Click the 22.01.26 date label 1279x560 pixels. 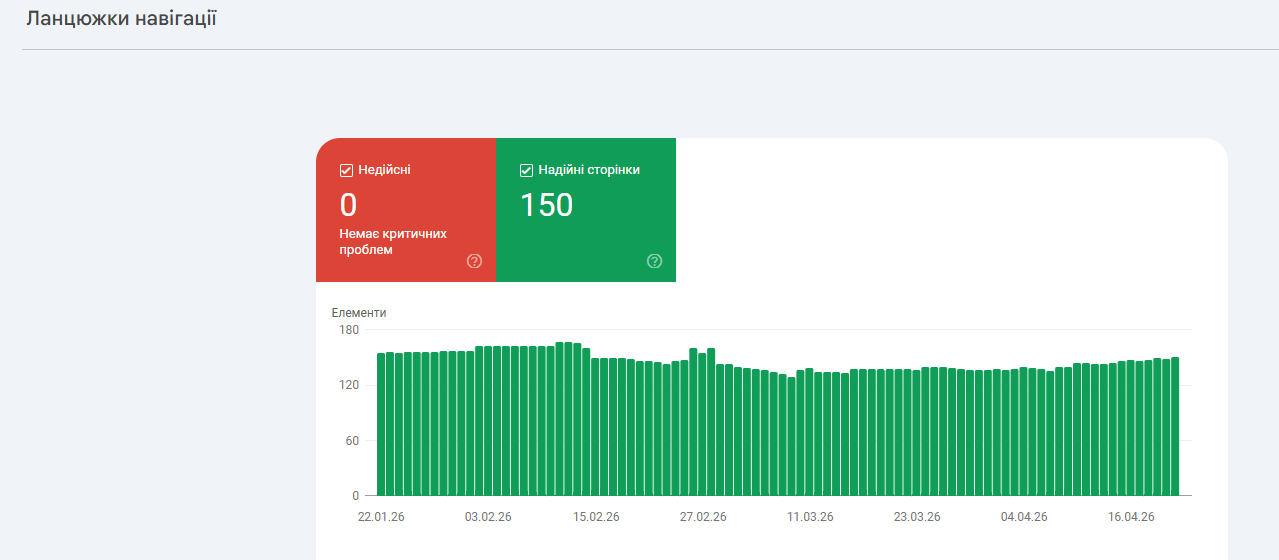click(381, 517)
